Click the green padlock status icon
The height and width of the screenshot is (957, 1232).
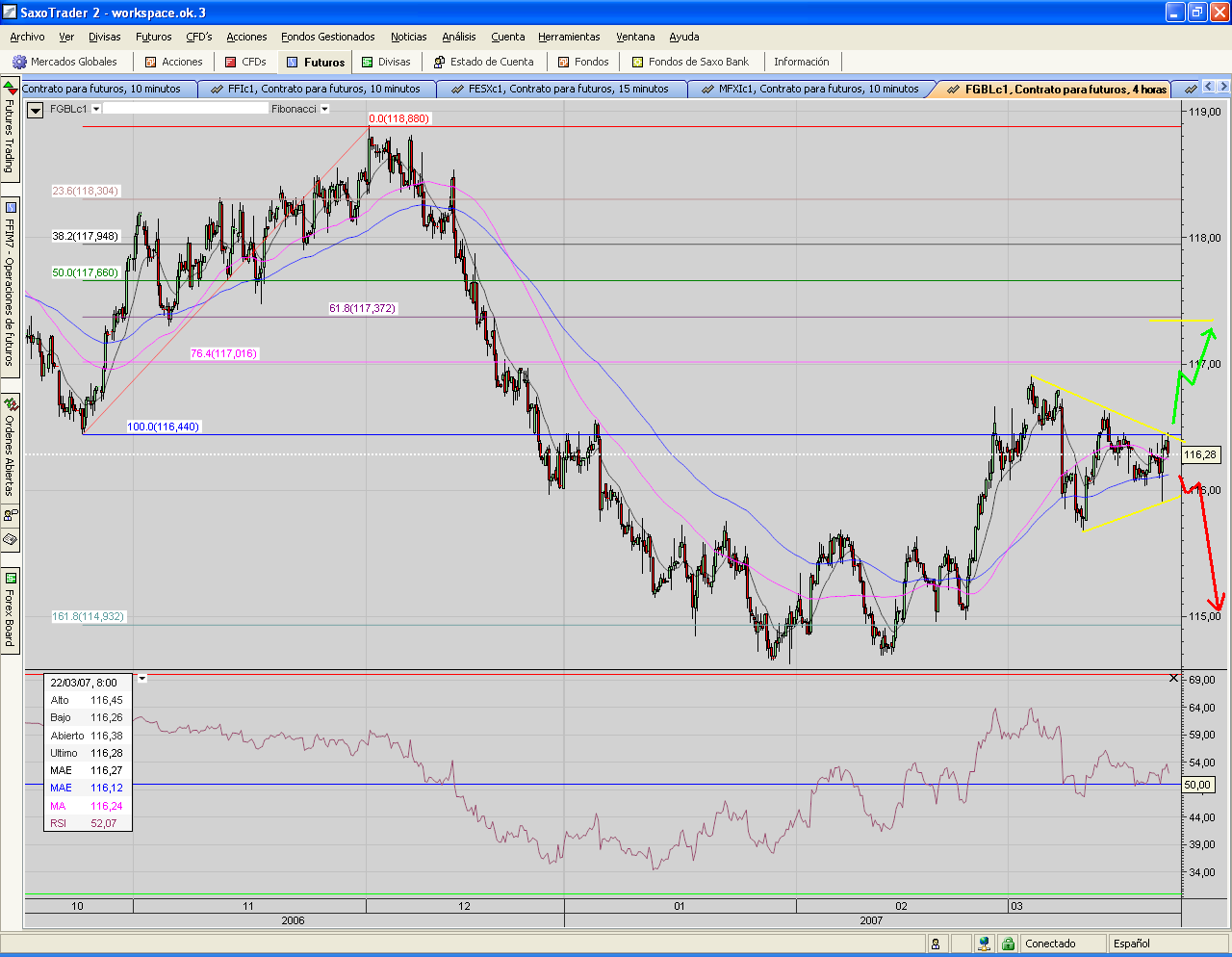click(x=1008, y=944)
